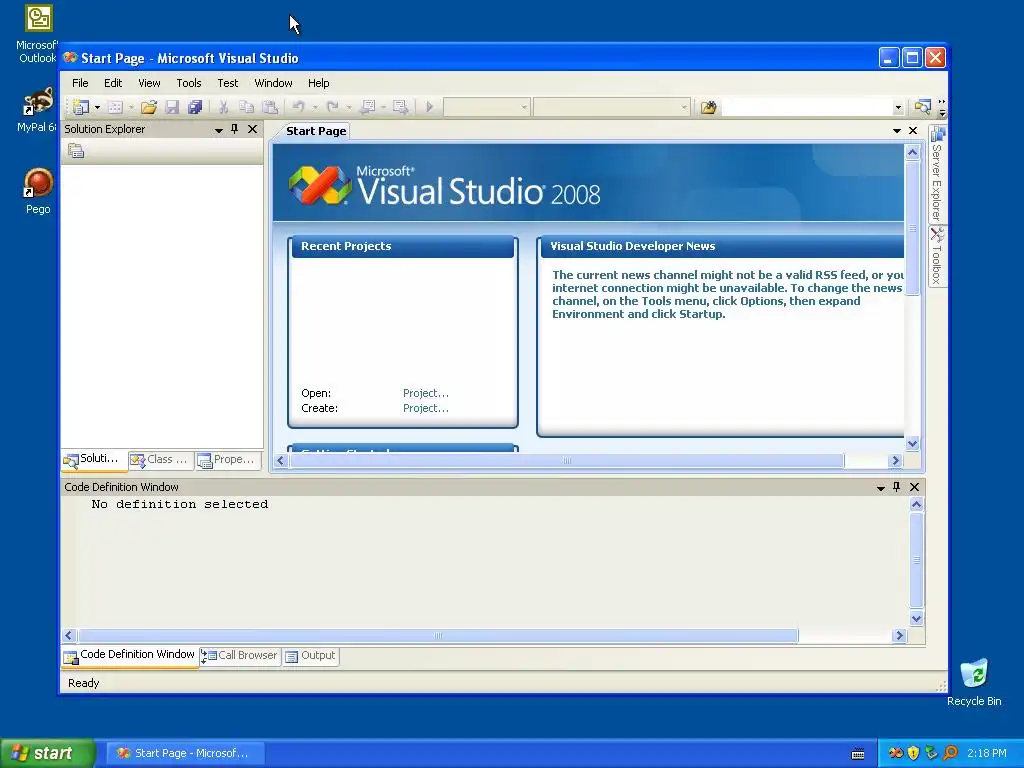This screenshot has height=768, width=1024.
Task: Click the Add New Item toolbar icon
Action: point(115,107)
